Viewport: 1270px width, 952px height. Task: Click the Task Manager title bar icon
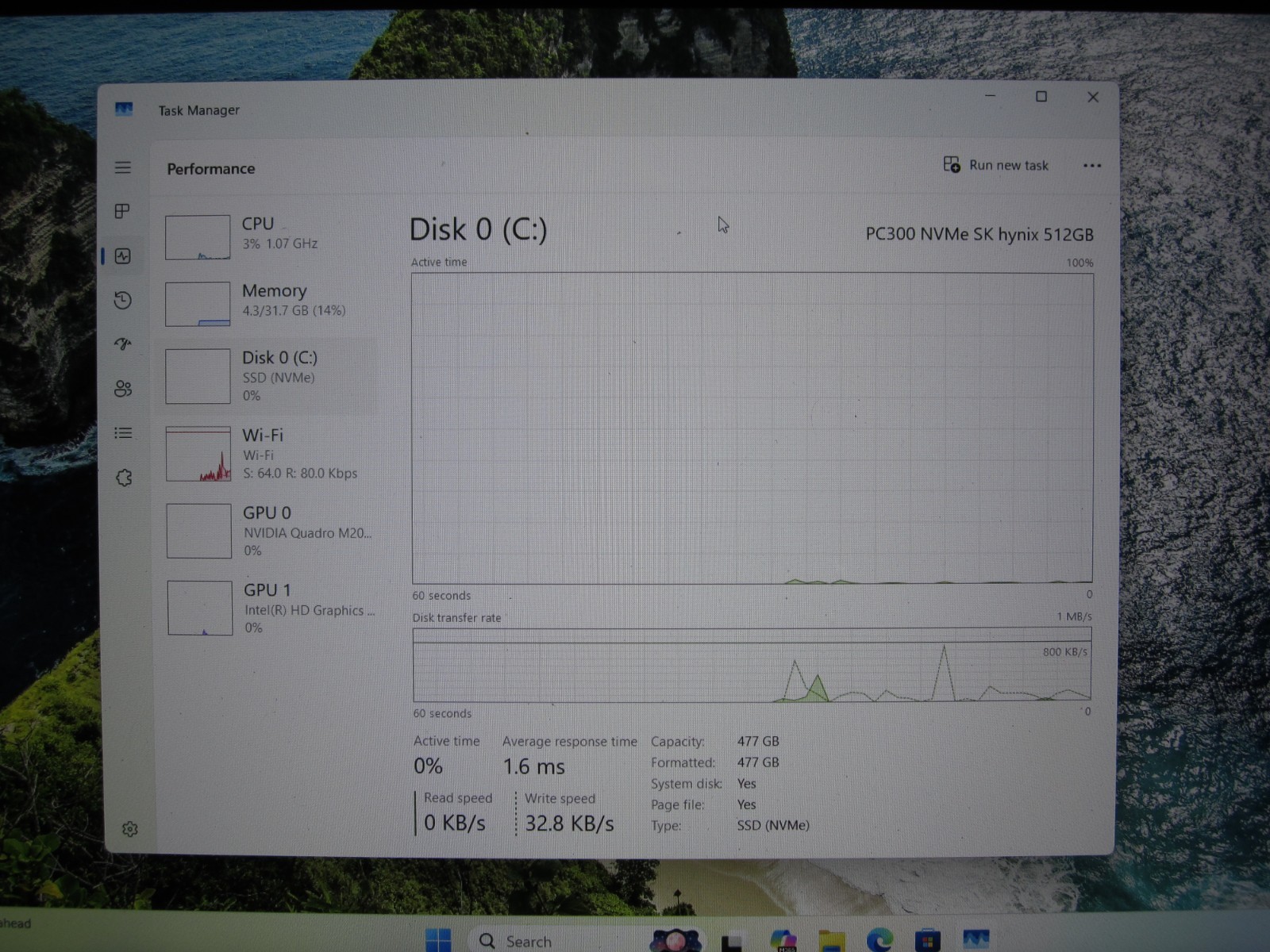coord(124,109)
